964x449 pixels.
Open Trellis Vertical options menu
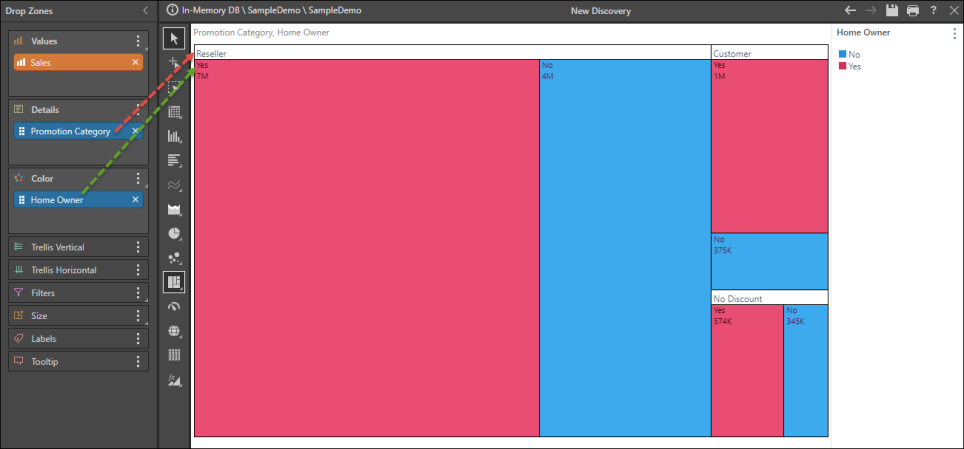pyautogui.click(x=138, y=247)
